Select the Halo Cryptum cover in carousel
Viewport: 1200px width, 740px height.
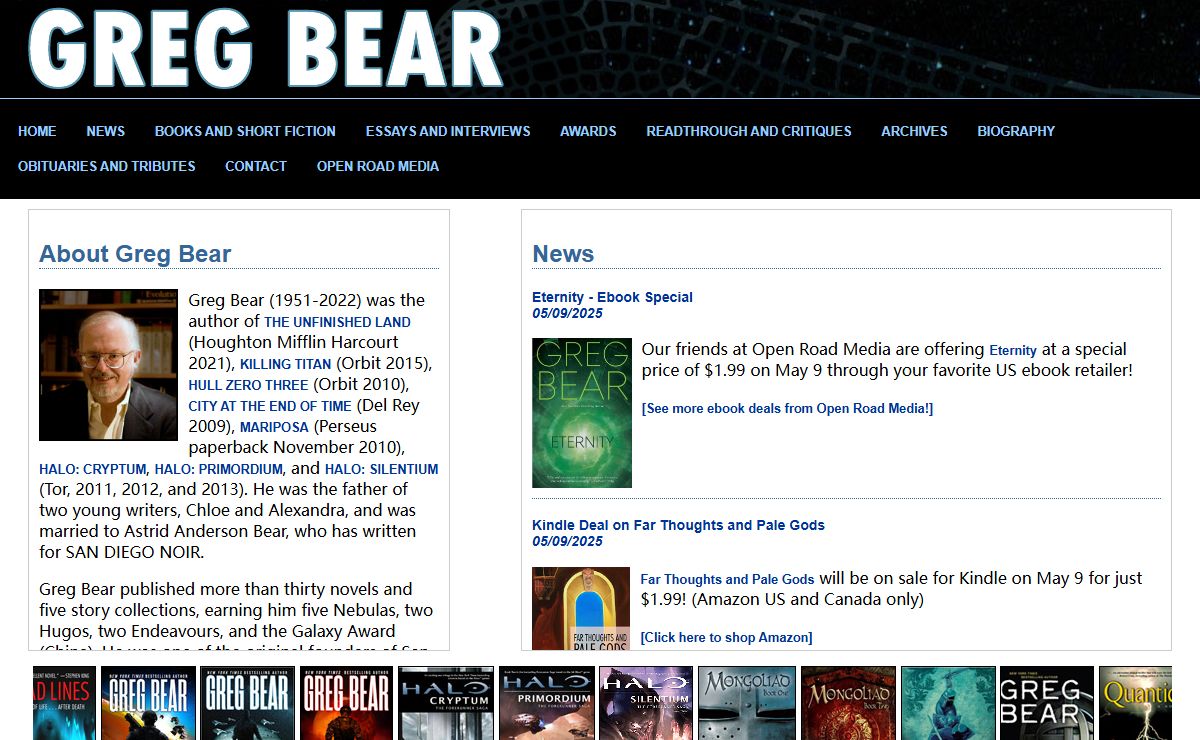coord(446,703)
